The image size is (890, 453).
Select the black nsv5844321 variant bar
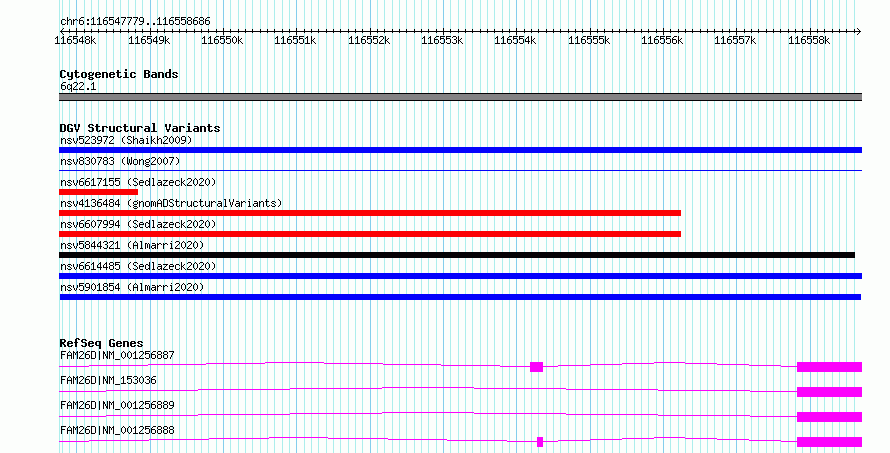pos(457,255)
